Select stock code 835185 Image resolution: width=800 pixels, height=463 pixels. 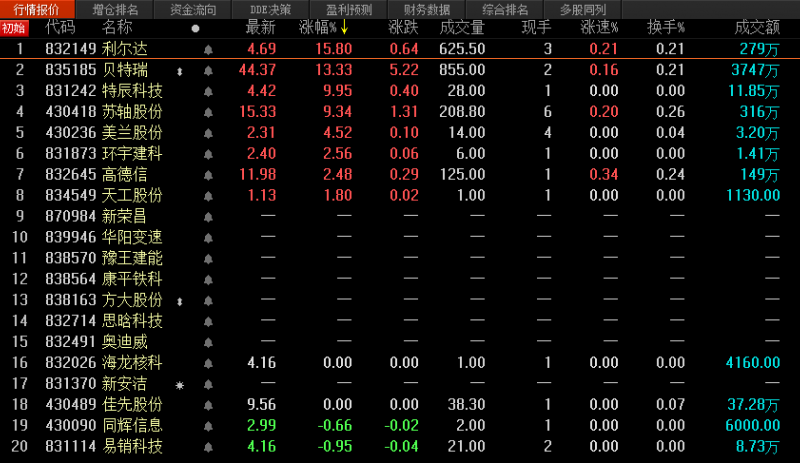click(x=70, y=70)
